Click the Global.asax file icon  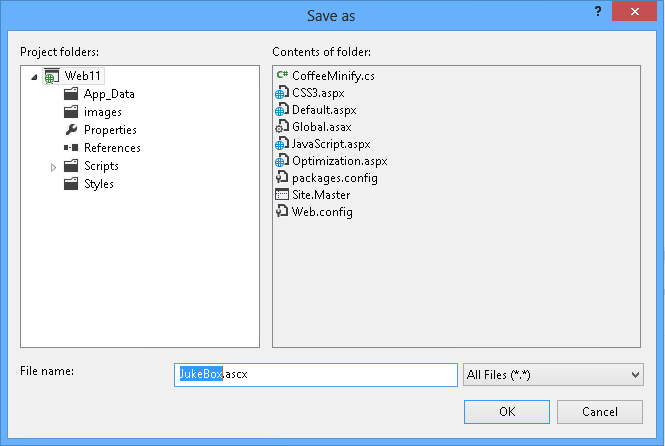pos(282,127)
